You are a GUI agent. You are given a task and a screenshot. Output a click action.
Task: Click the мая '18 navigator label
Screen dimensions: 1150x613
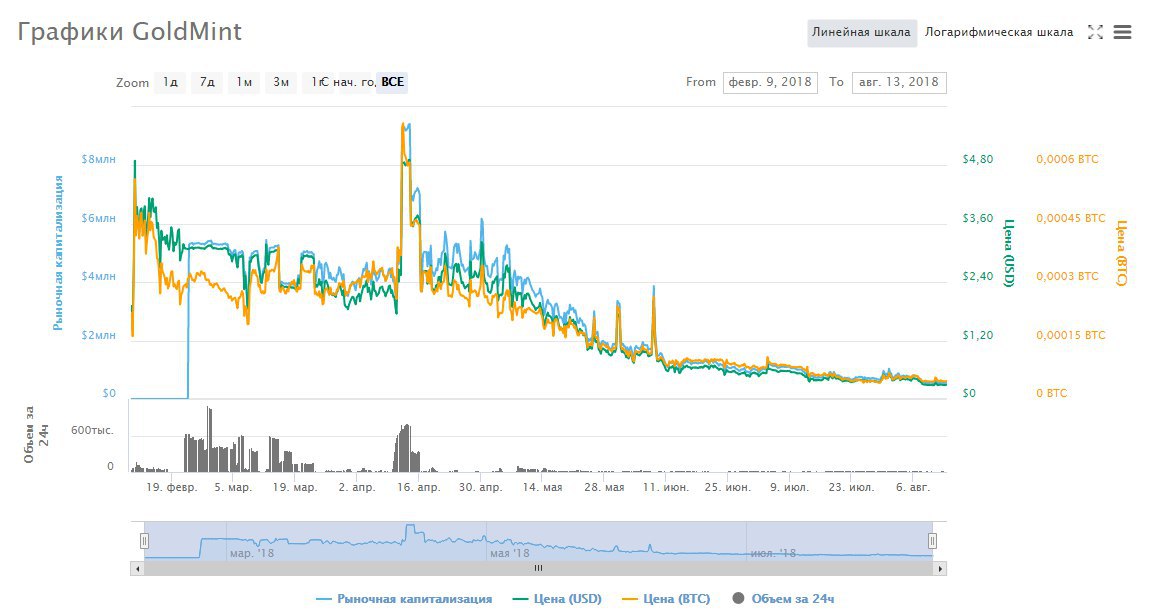coord(509,553)
